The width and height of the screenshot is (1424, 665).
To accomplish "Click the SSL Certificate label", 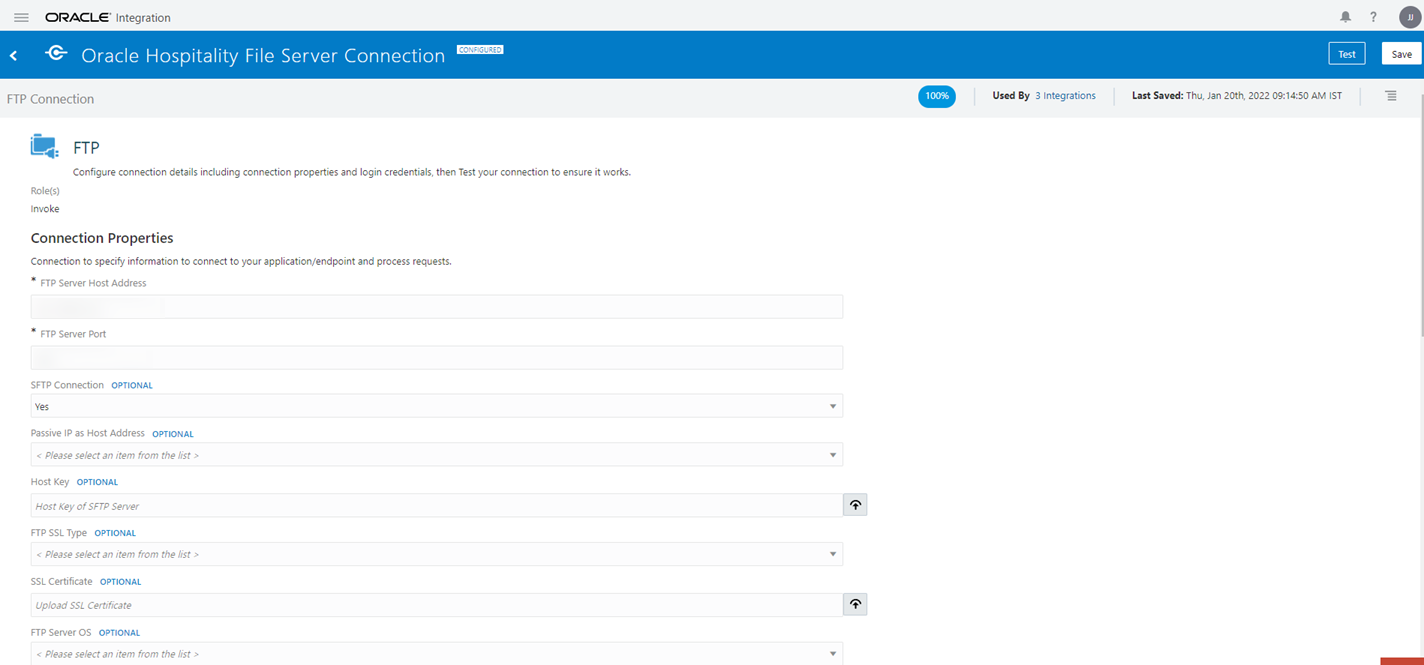I will pos(62,581).
